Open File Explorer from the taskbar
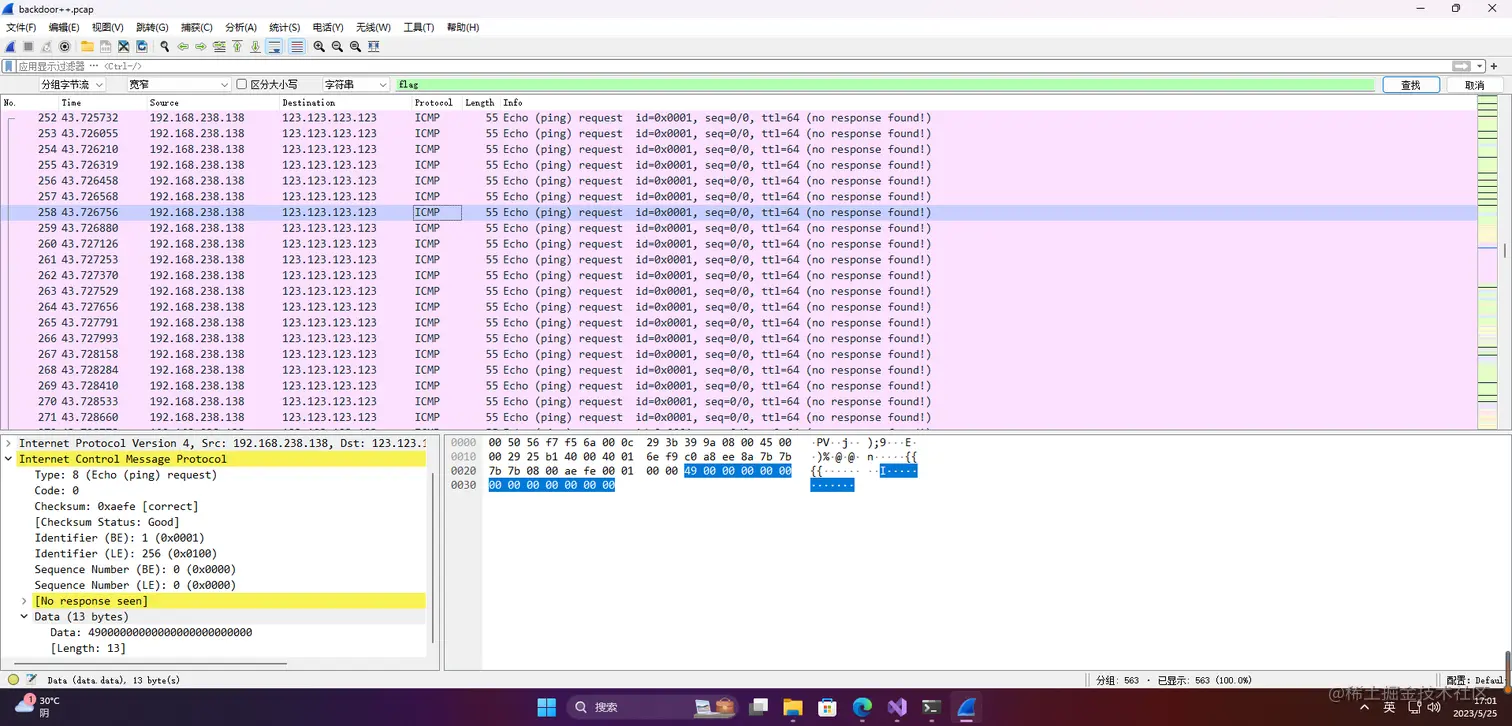 (792, 707)
